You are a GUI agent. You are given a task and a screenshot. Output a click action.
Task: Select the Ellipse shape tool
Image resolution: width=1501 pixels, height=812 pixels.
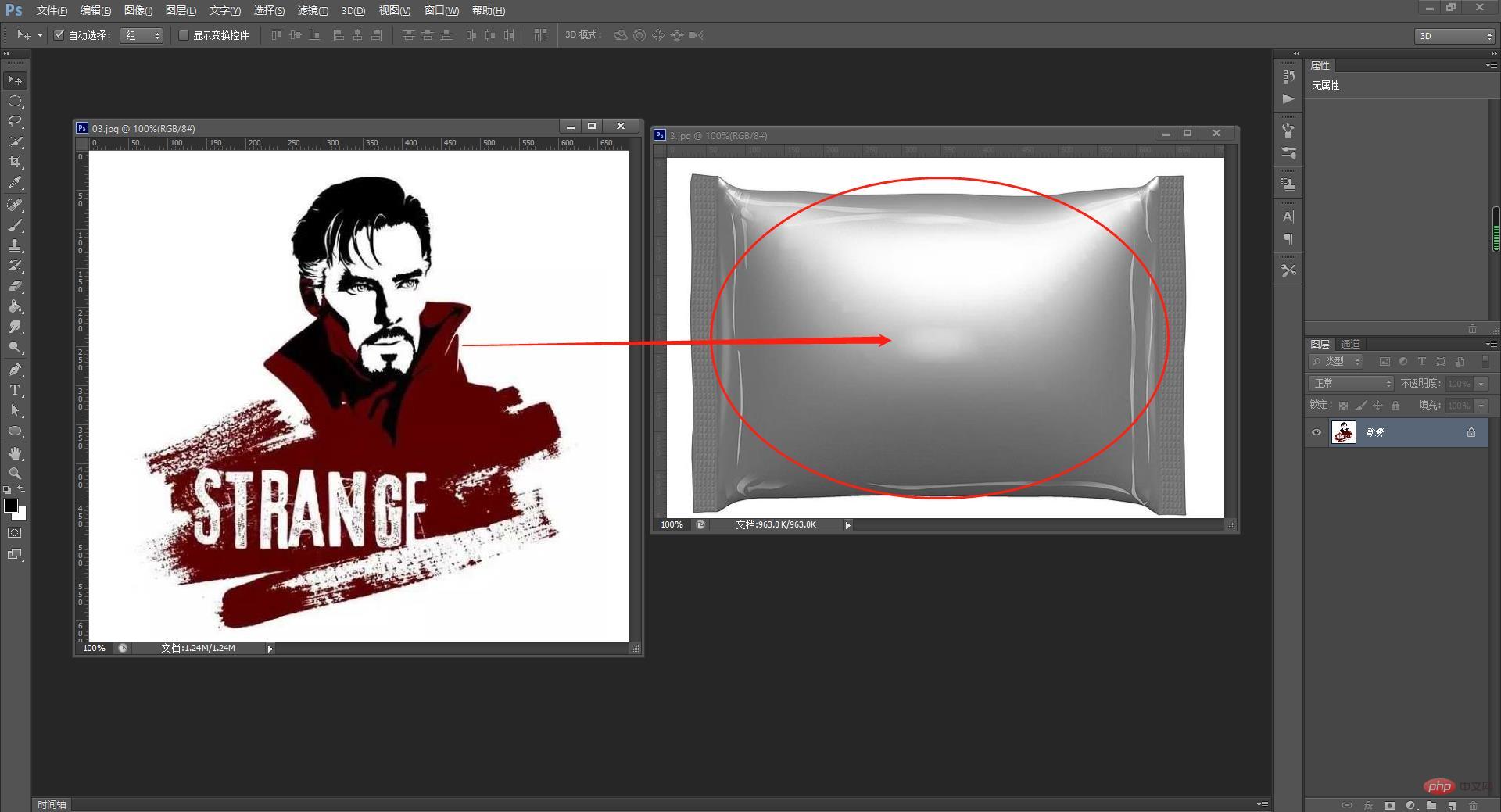(15, 431)
